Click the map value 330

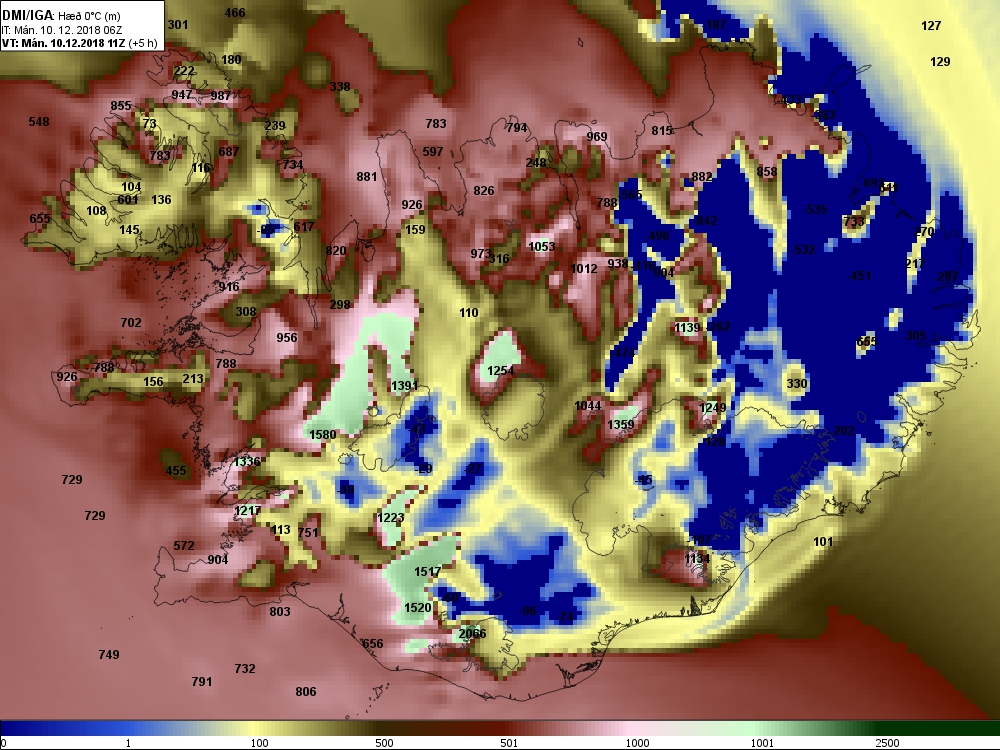[x=797, y=383]
